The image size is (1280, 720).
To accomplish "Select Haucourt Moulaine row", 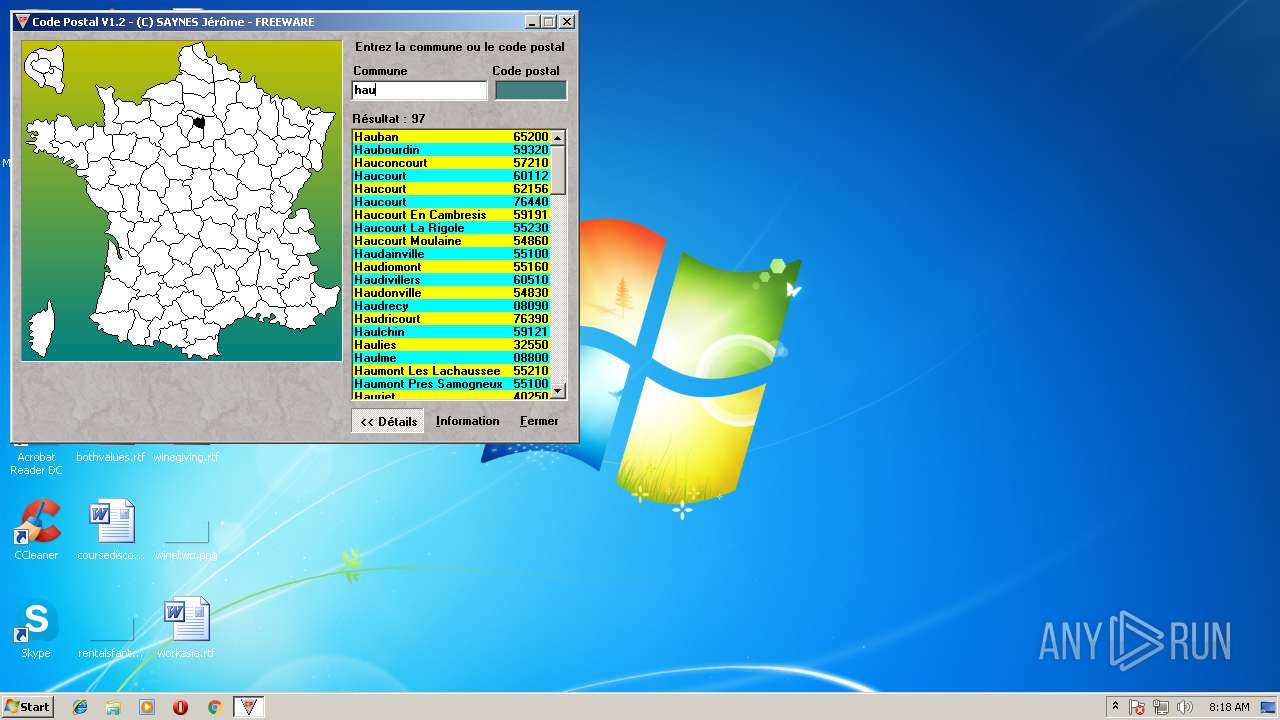I will pos(451,241).
